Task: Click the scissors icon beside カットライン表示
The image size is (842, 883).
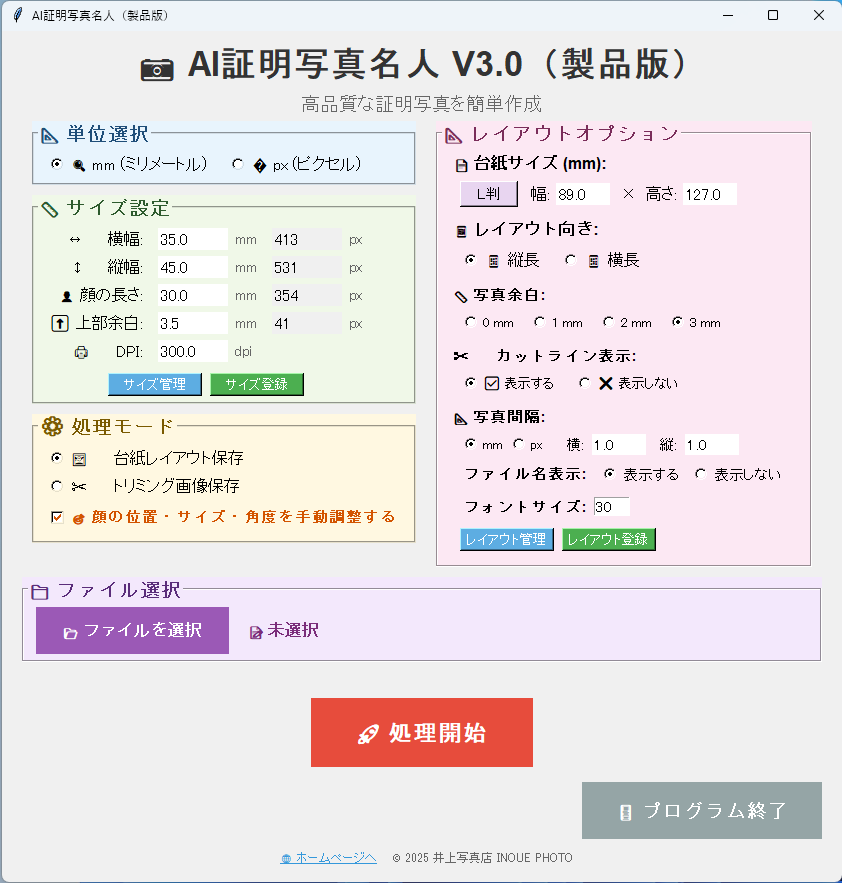Action: click(x=460, y=356)
